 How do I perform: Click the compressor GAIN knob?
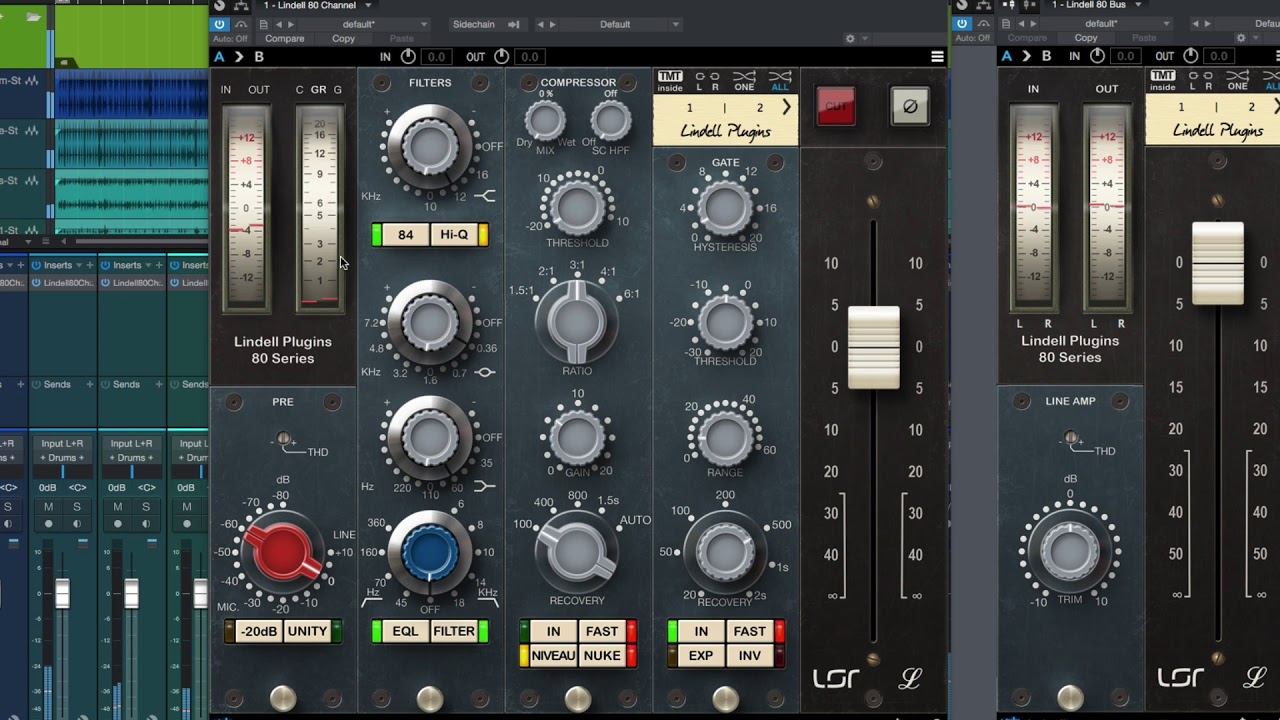[577, 436]
